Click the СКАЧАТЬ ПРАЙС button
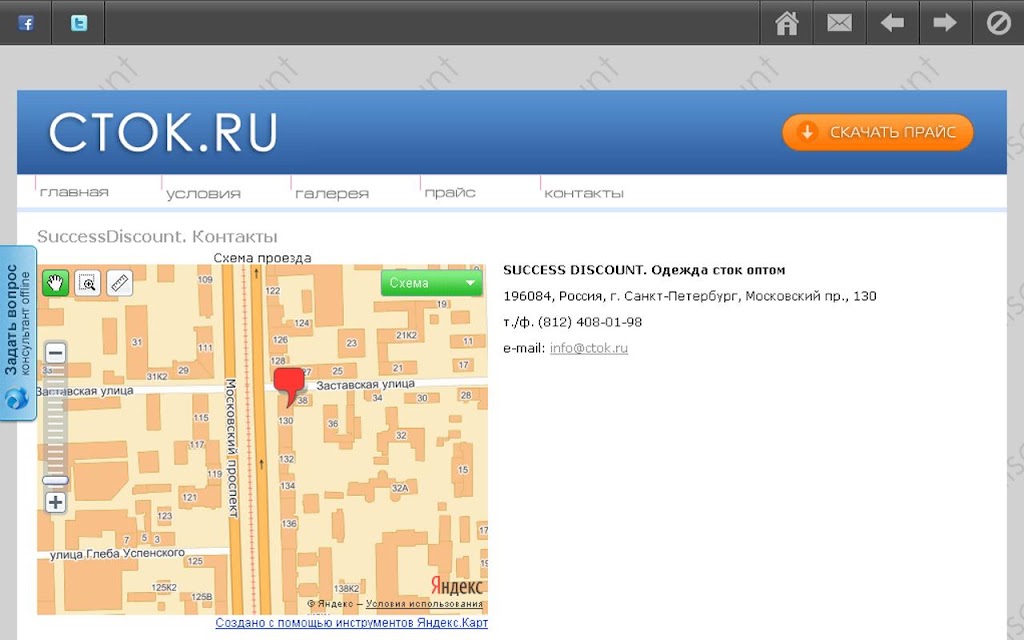The width and height of the screenshot is (1024, 640). [878, 132]
